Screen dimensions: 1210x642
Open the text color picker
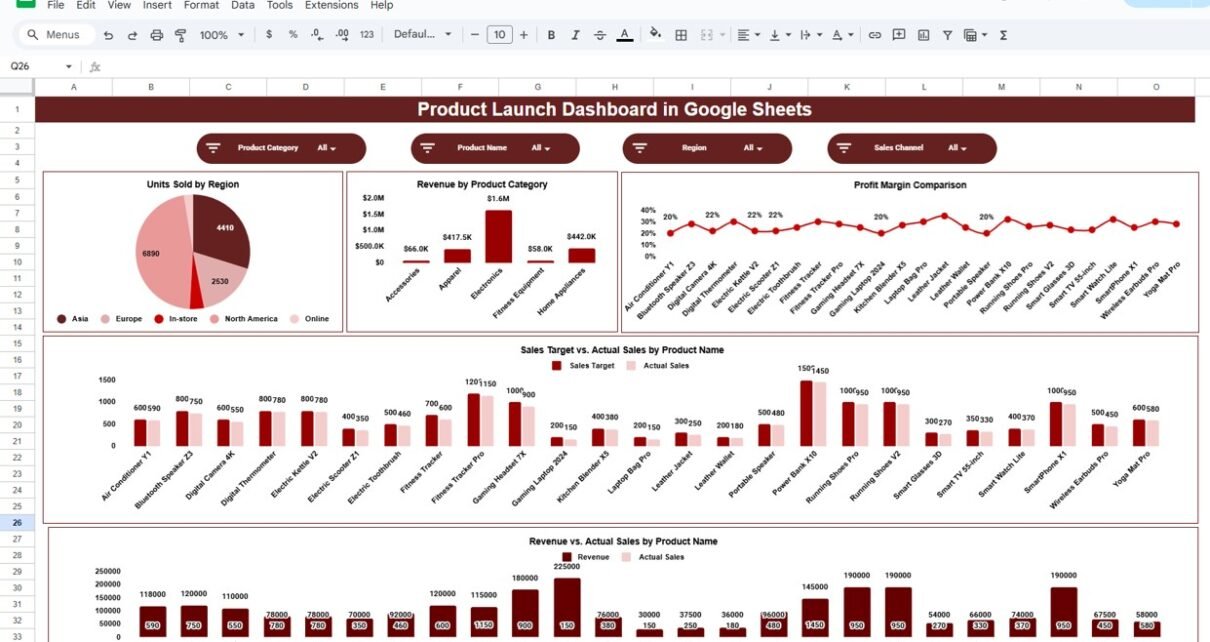tap(625, 35)
